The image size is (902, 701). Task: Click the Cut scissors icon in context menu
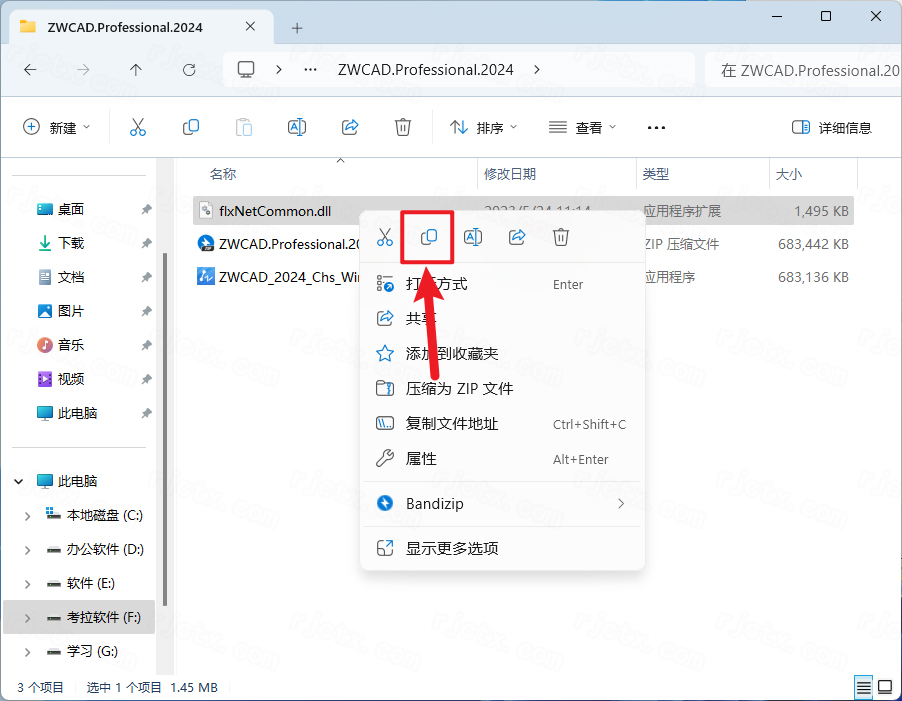384,237
